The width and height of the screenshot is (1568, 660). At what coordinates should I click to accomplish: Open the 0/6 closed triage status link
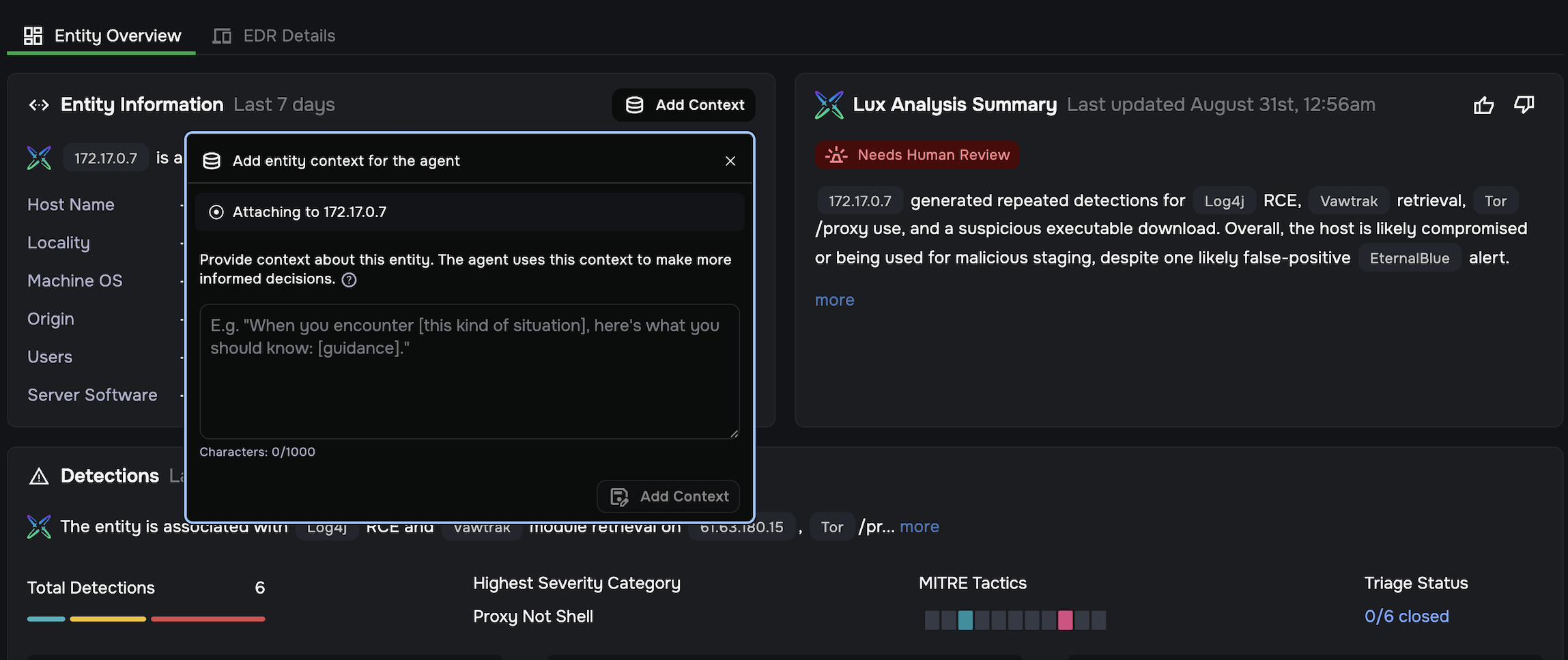[x=1406, y=616]
